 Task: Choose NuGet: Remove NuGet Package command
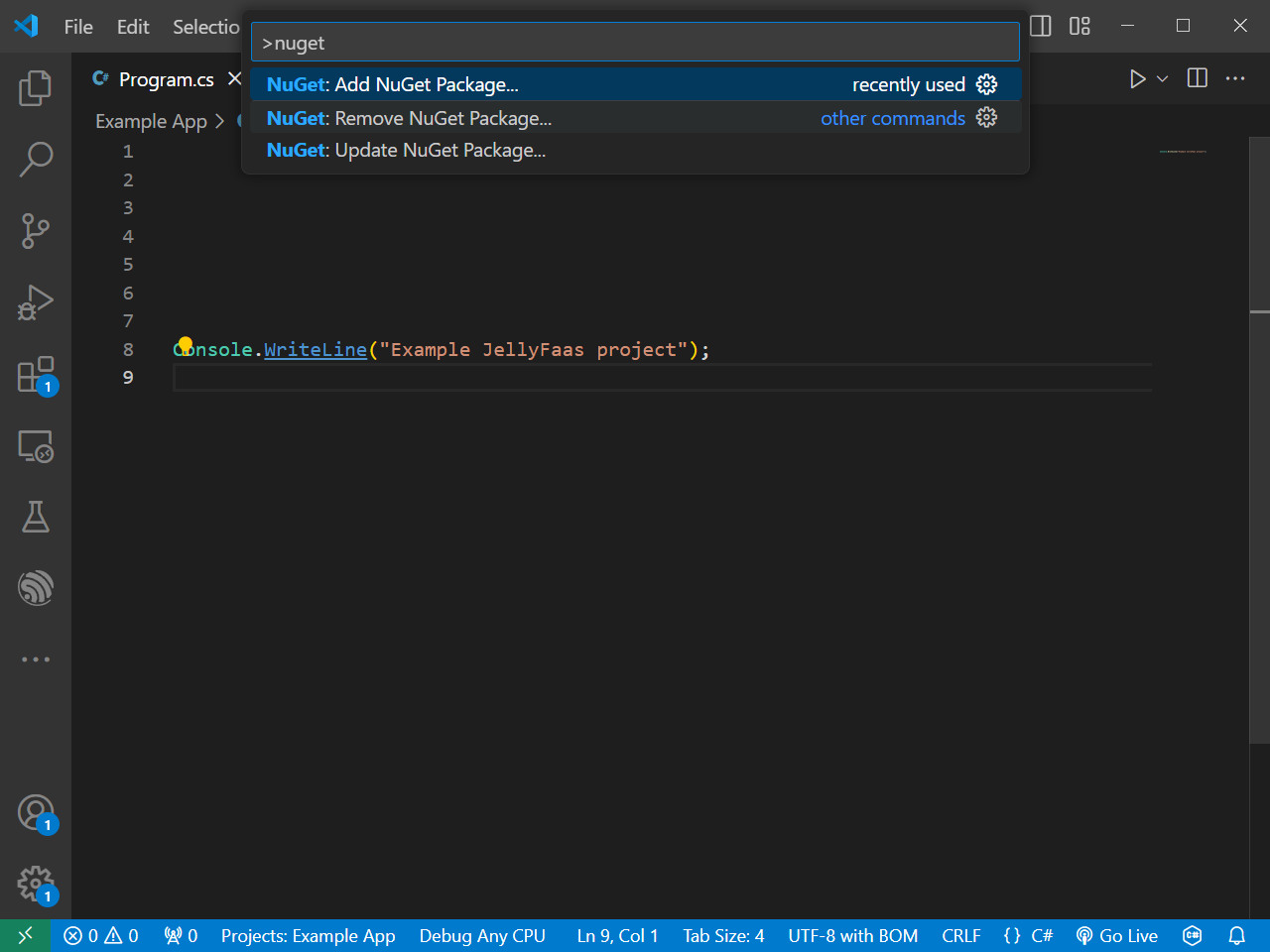tap(635, 117)
